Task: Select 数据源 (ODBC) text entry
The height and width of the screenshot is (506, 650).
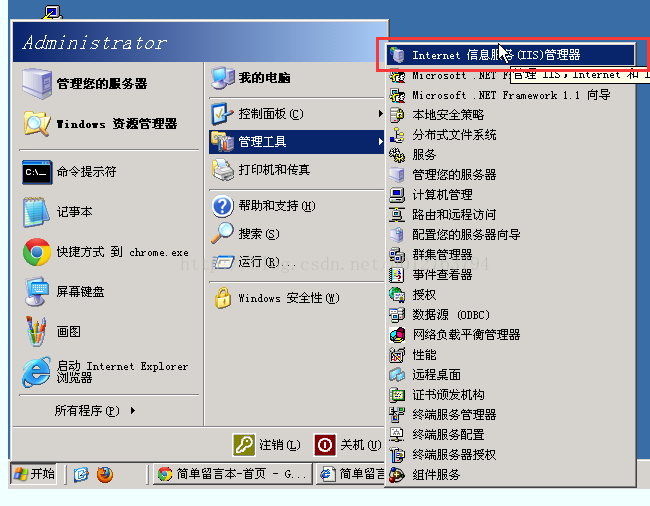Action: tap(451, 315)
